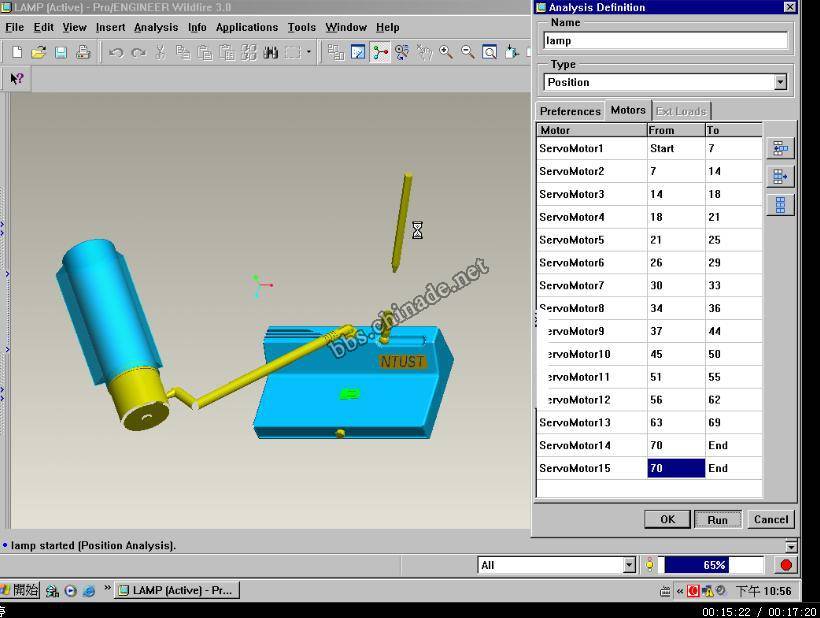Click the add new motor row icon
The image size is (820, 618).
pos(780,148)
